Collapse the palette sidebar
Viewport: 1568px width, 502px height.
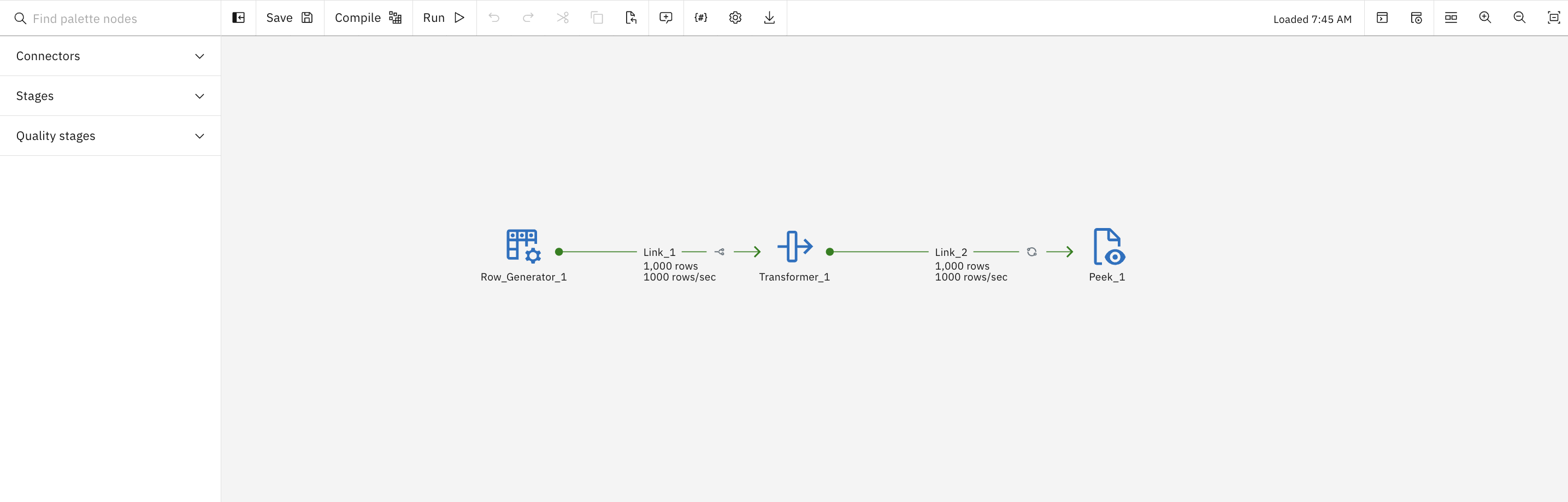[238, 17]
